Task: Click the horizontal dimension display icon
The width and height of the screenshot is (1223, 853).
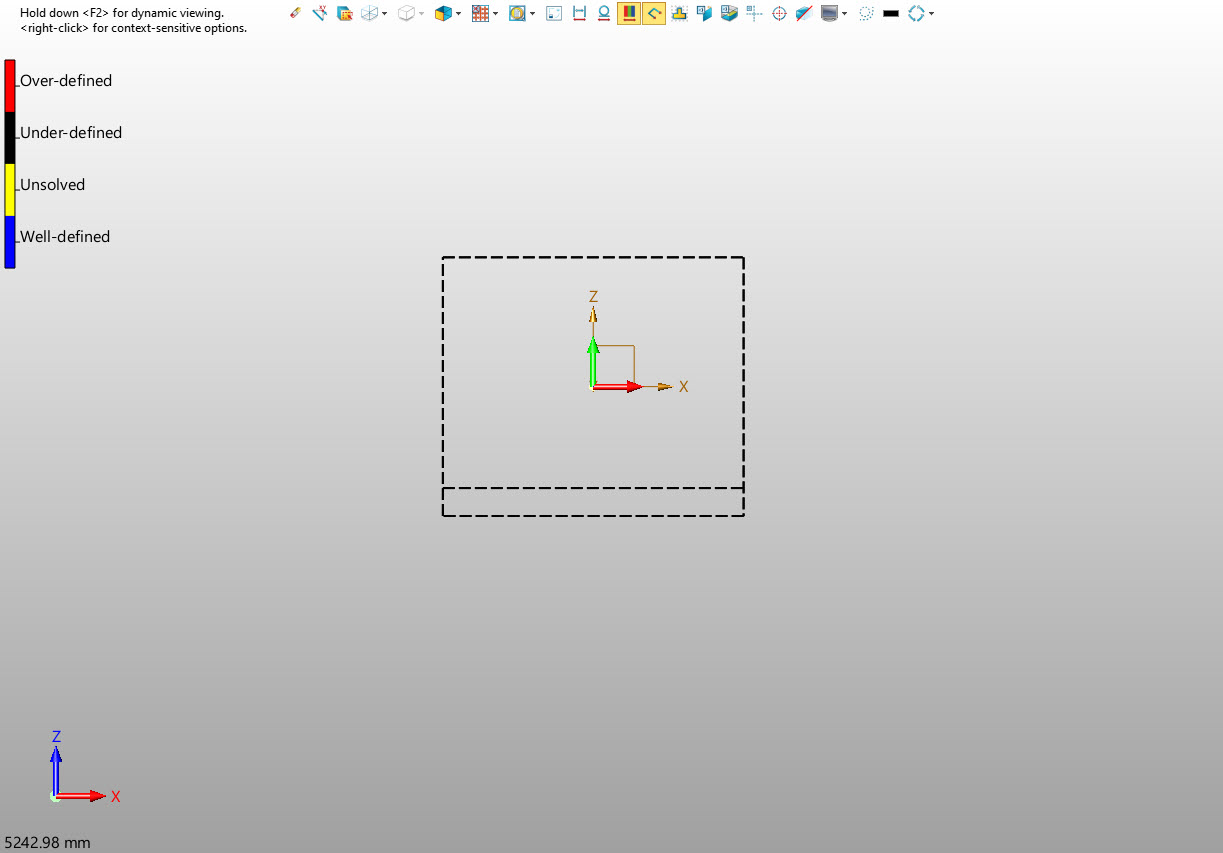Action: [579, 13]
